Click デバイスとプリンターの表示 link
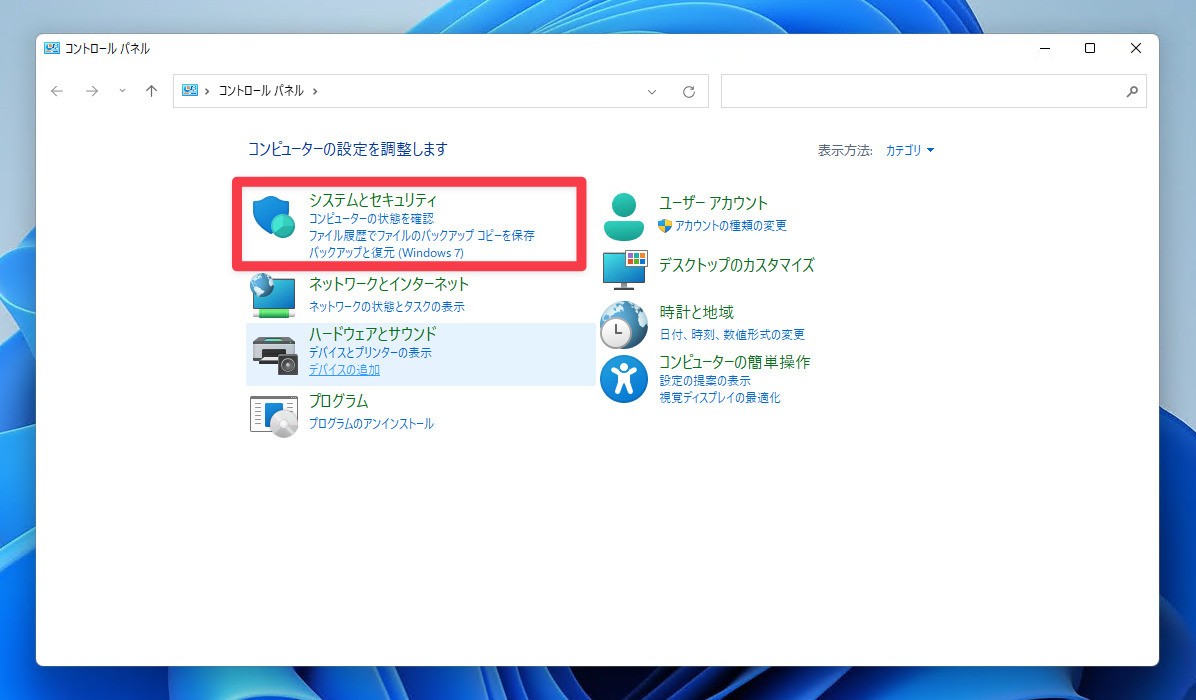Screen dimensions: 1196x700 click(x=370, y=352)
